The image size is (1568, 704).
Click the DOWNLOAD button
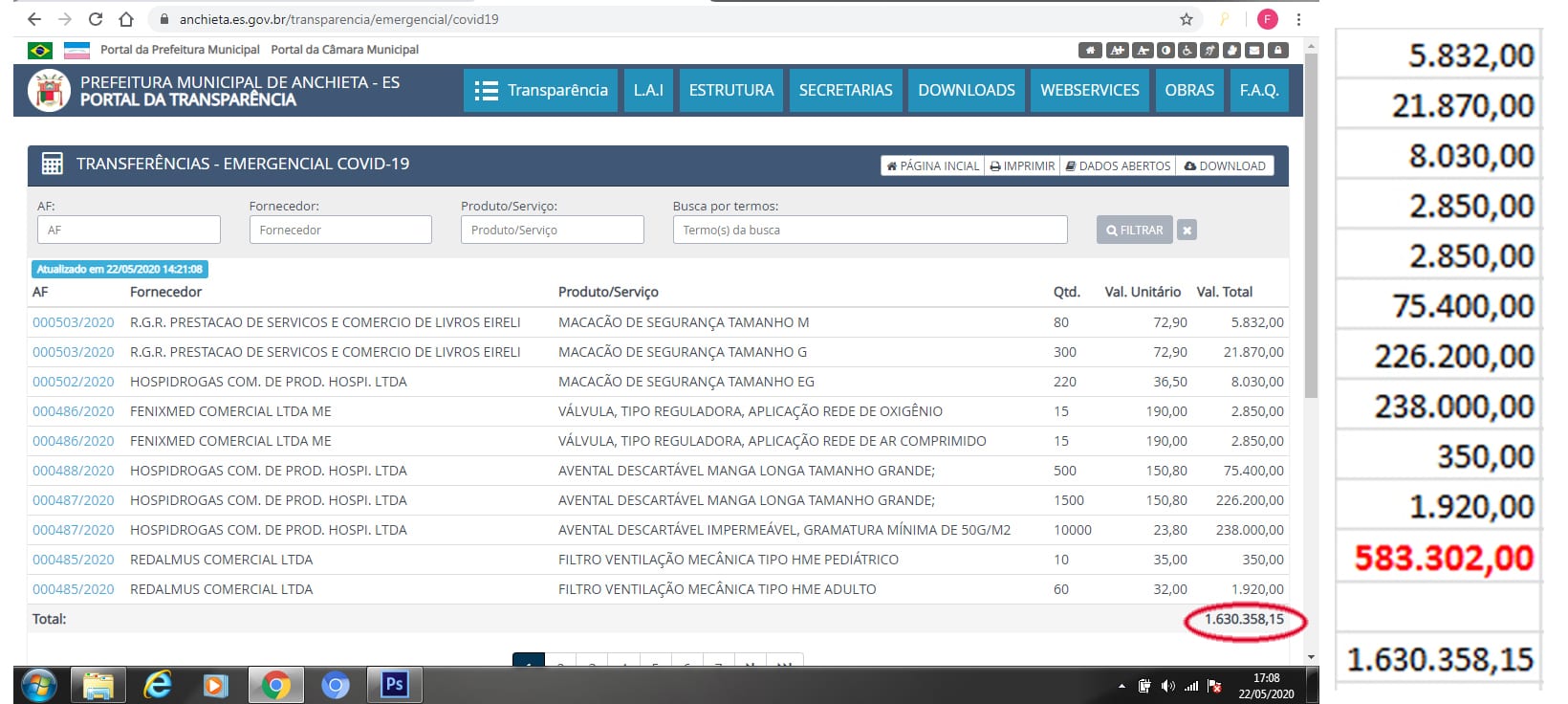tap(1225, 165)
